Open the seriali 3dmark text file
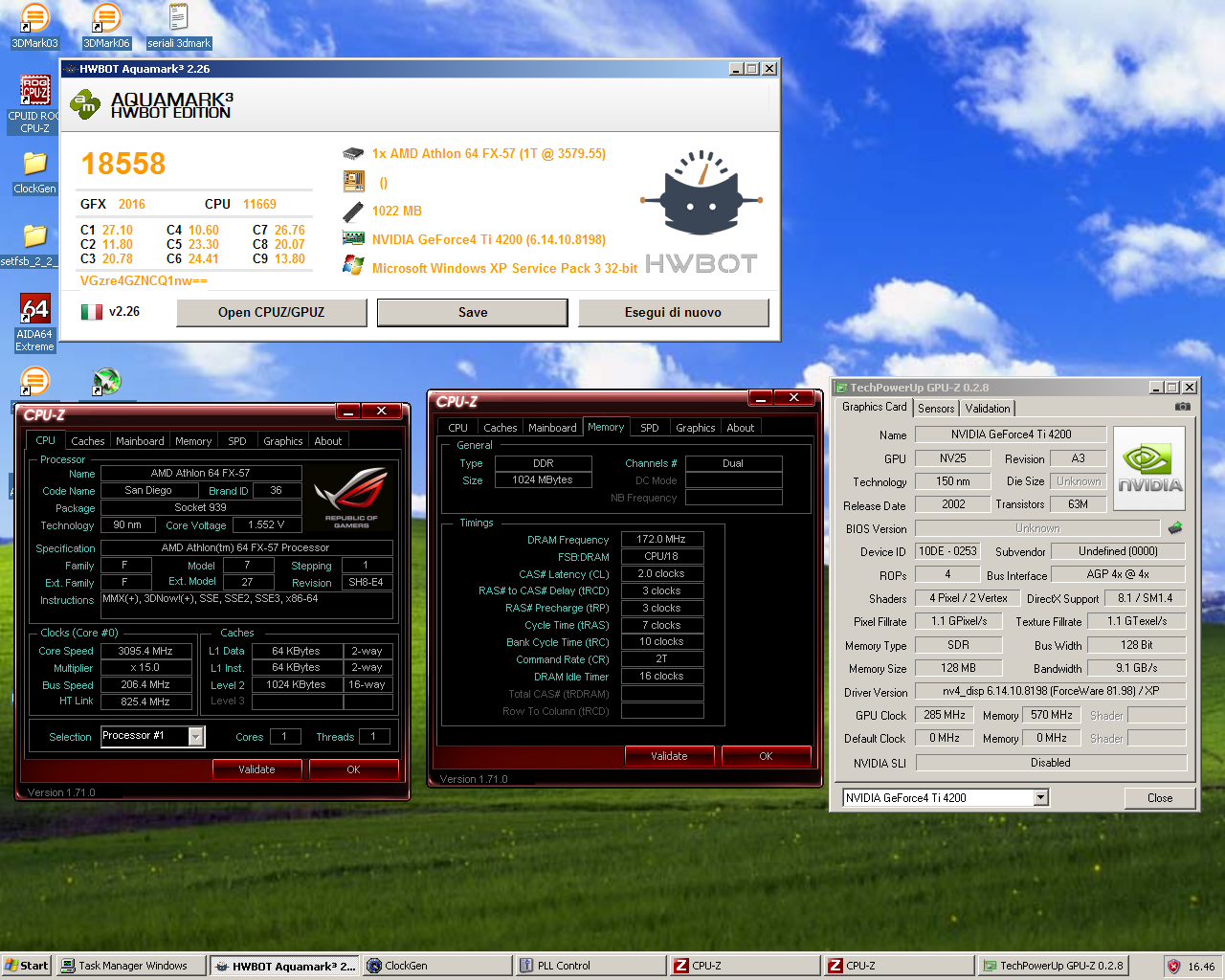 pyautogui.click(x=178, y=27)
